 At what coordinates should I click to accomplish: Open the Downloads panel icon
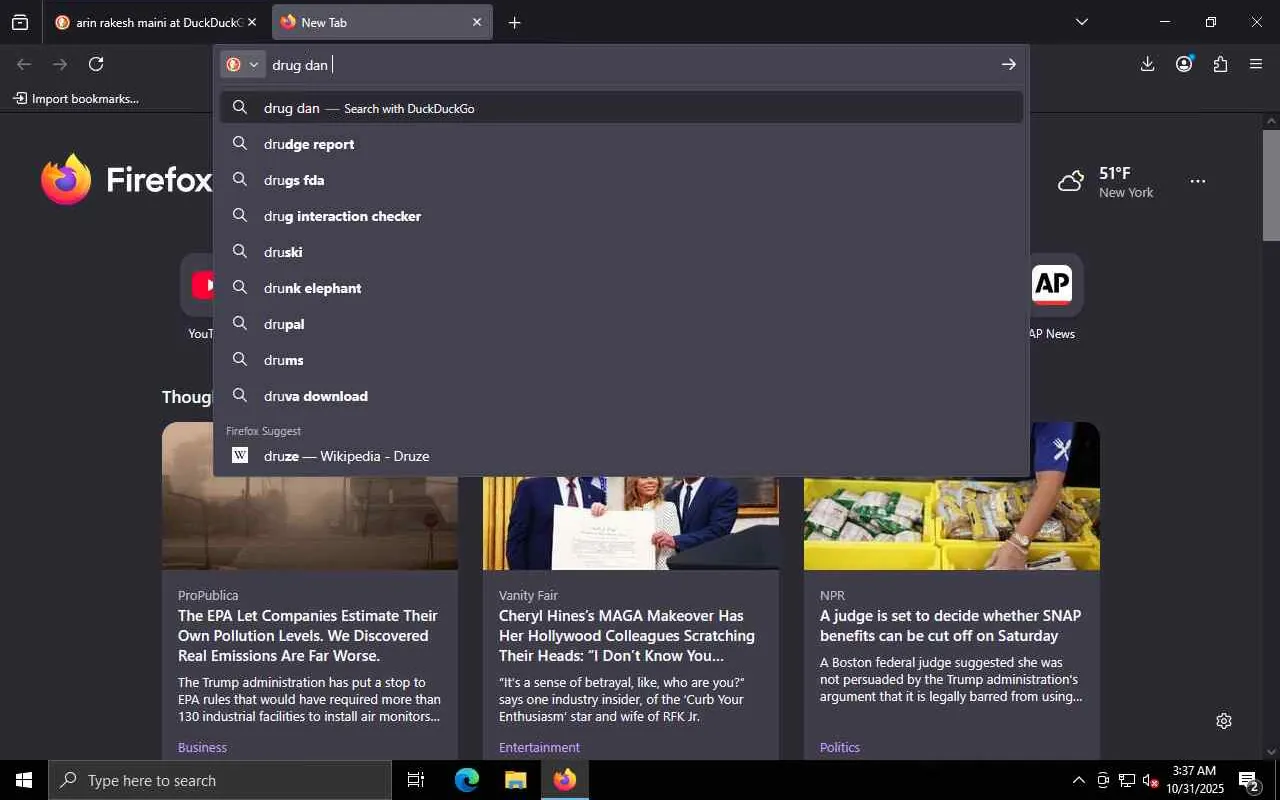pos(1147,64)
